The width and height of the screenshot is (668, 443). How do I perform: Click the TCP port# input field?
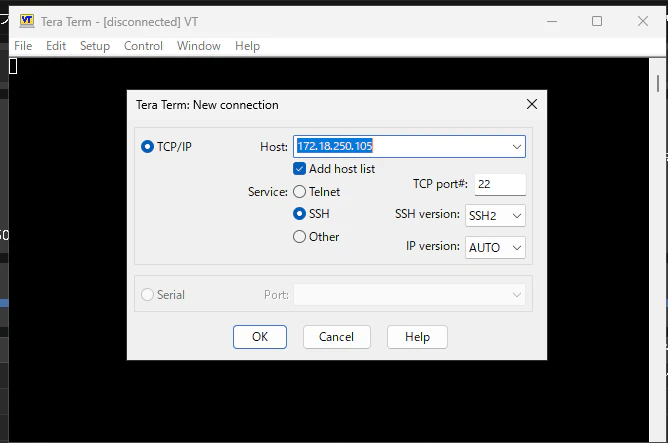coord(500,184)
